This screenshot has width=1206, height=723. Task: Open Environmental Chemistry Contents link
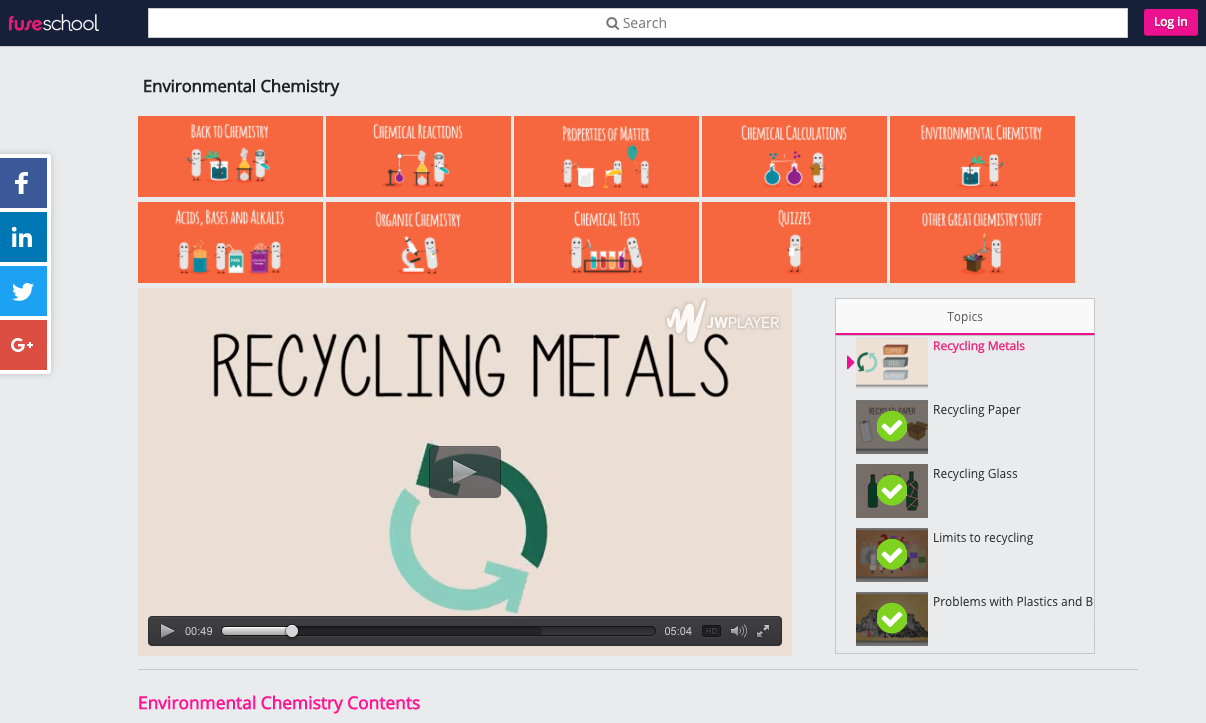pyautogui.click(x=279, y=703)
